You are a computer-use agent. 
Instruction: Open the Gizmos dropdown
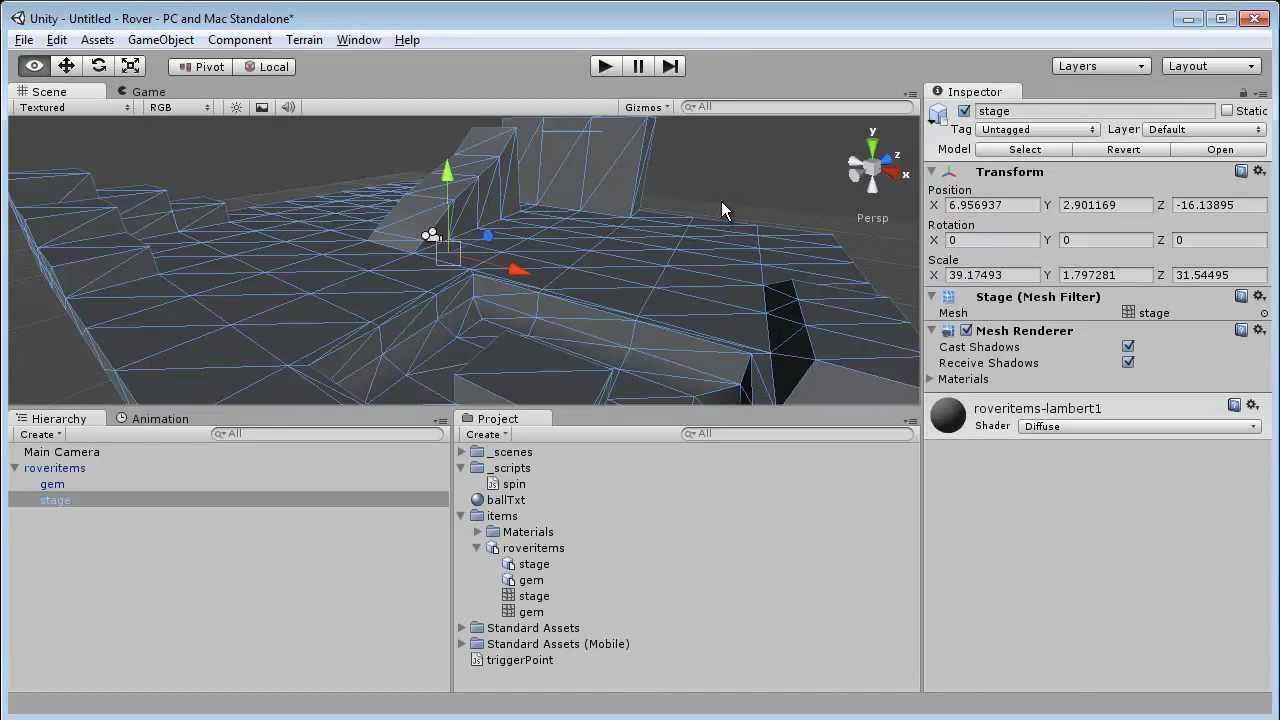(647, 107)
